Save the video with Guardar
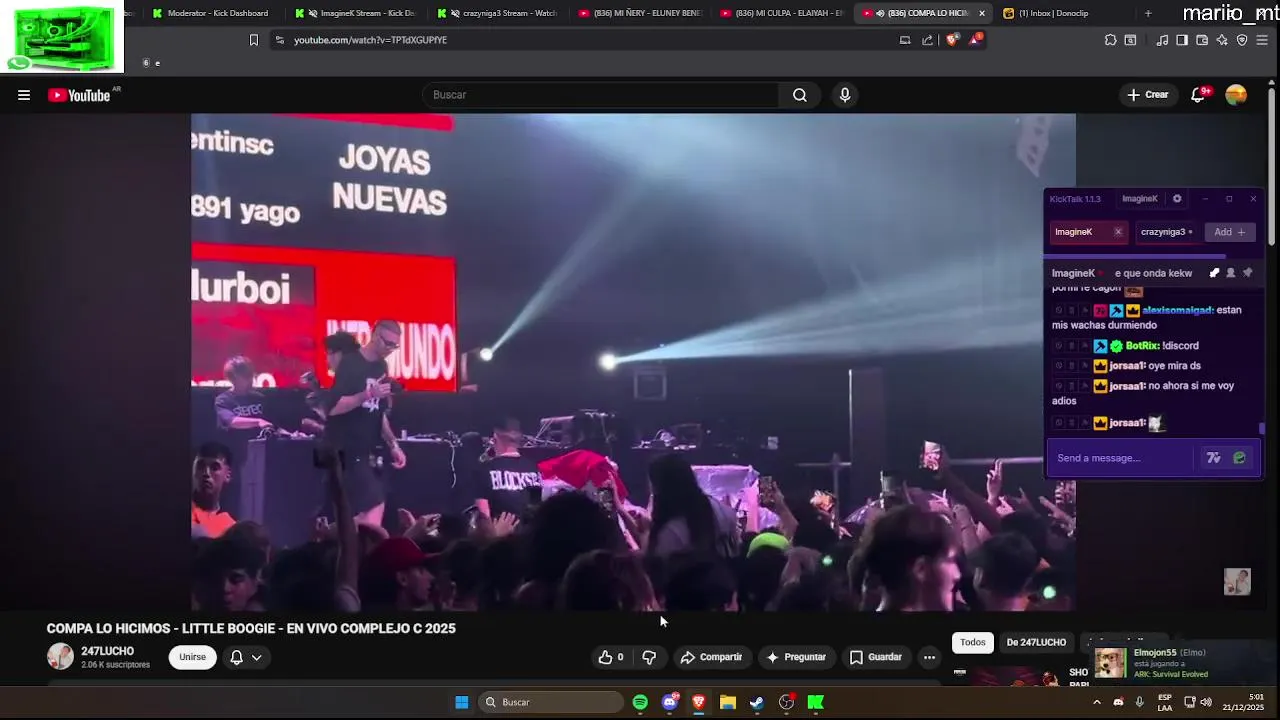 tap(876, 657)
